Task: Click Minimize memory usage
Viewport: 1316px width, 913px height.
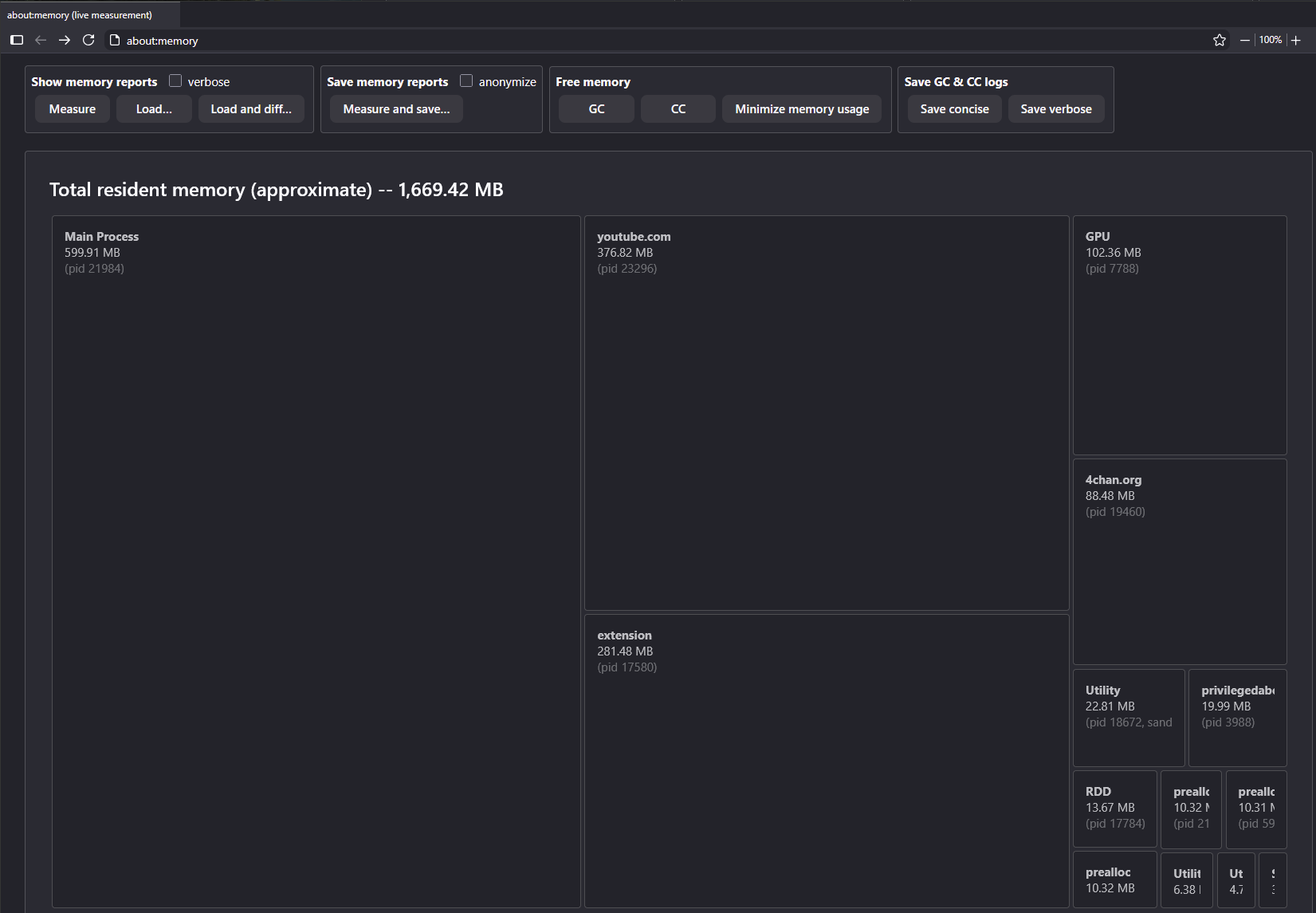Action: pyautogui.click(x=802, y=109)
